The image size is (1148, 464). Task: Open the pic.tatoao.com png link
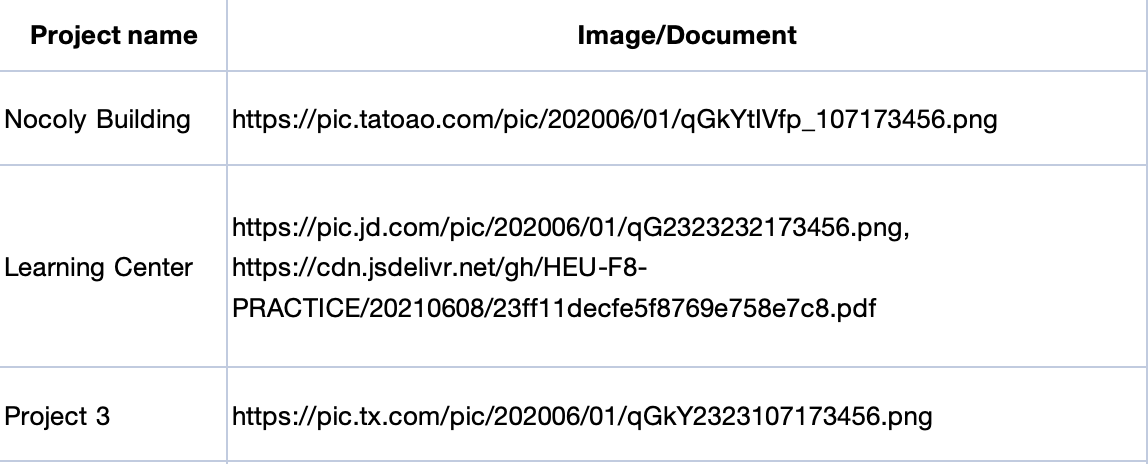[614, 119]
